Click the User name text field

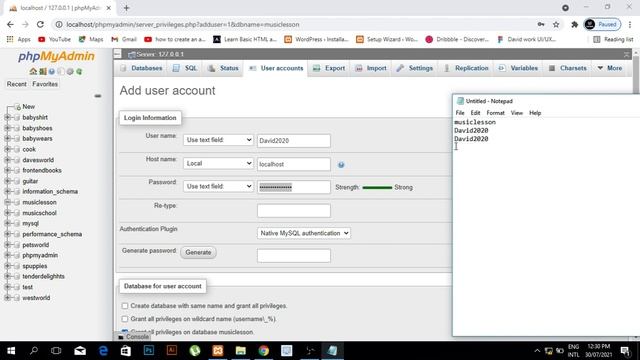click(294, 140)
